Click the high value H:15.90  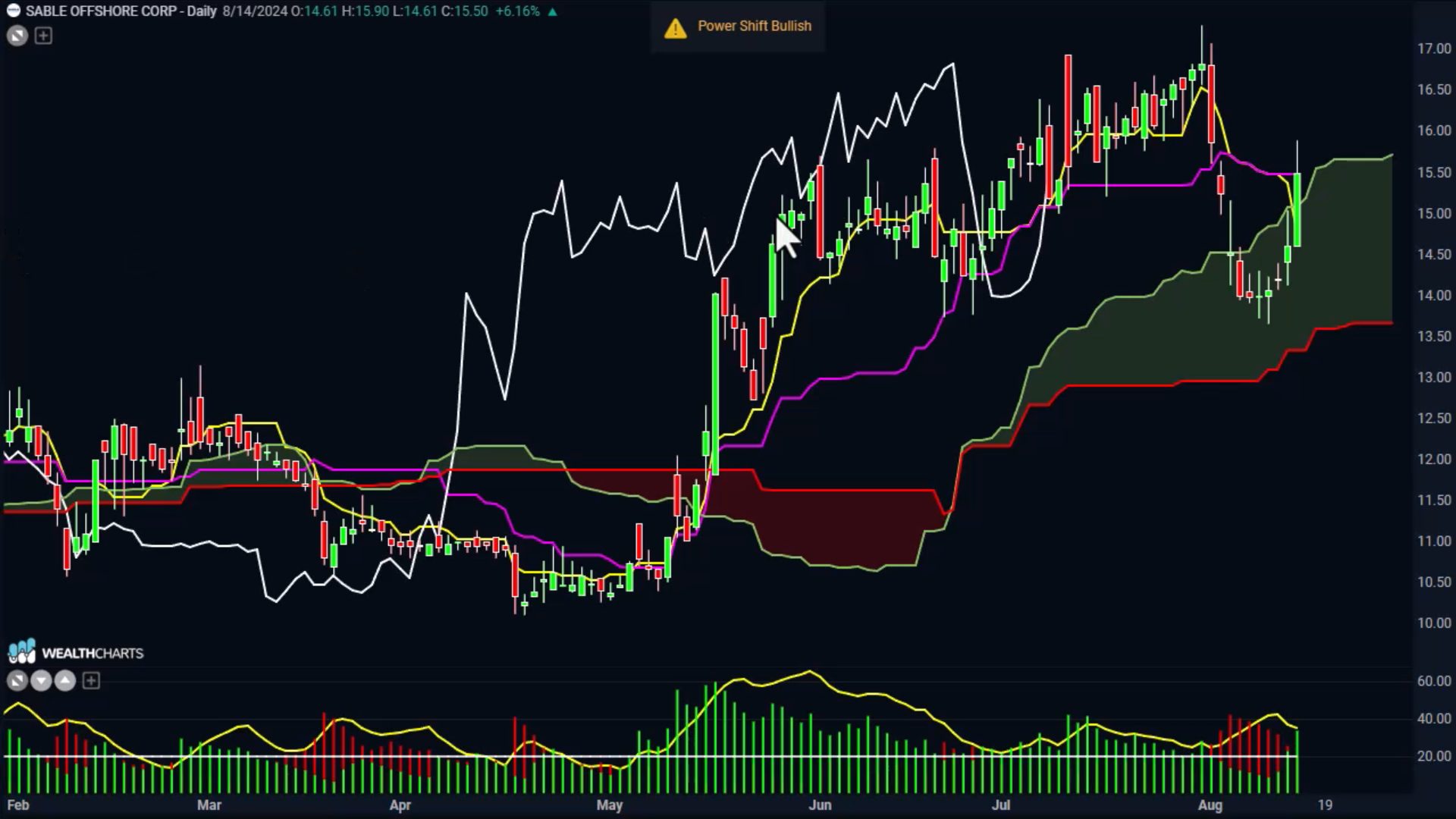(366, 11)
